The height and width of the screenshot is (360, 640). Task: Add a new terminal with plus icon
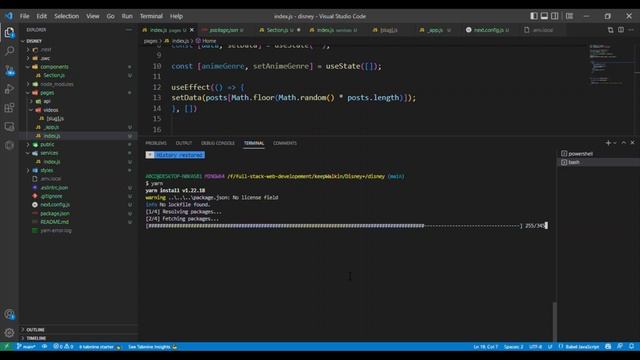pyautogui.click(x=608, y=143)
